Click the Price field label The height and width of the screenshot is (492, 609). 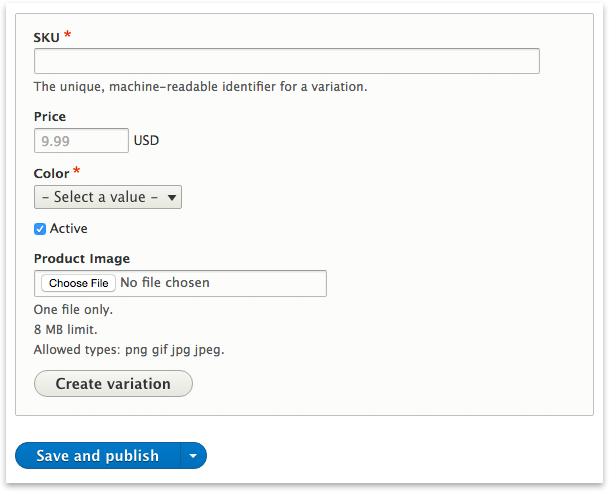point(50,116)
